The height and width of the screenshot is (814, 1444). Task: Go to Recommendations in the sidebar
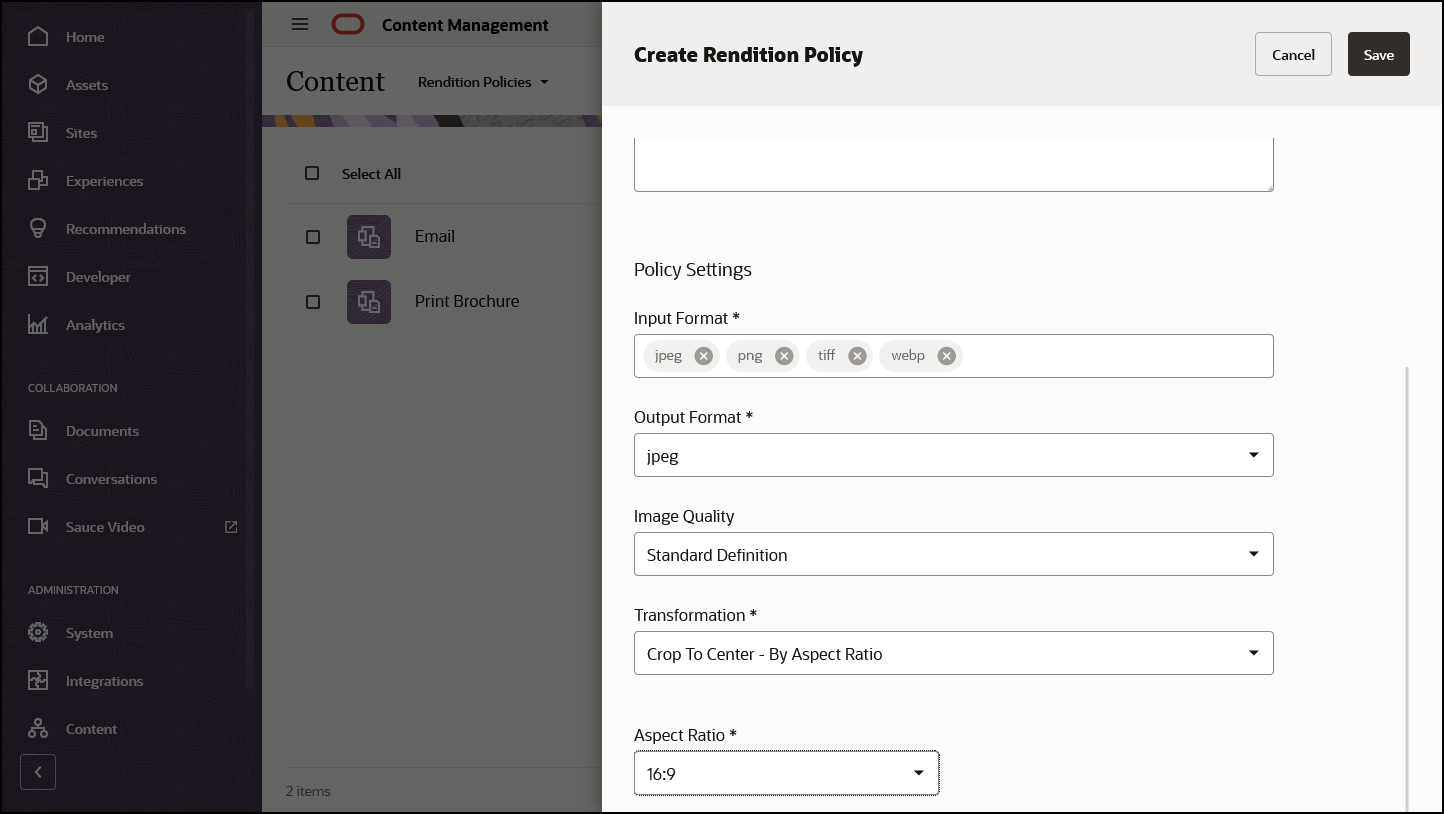[x=126, y=229]
